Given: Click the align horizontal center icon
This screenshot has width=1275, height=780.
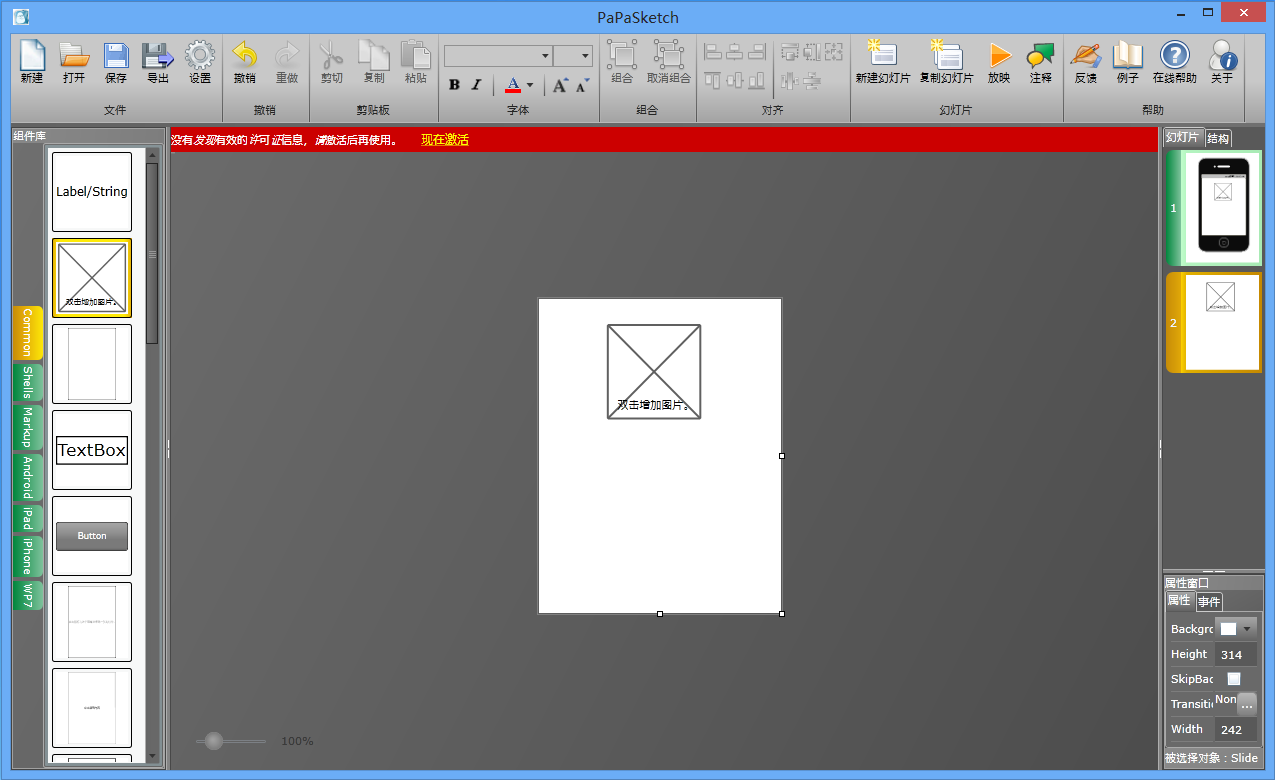Looking at the screenshot, I should point(735,51).
